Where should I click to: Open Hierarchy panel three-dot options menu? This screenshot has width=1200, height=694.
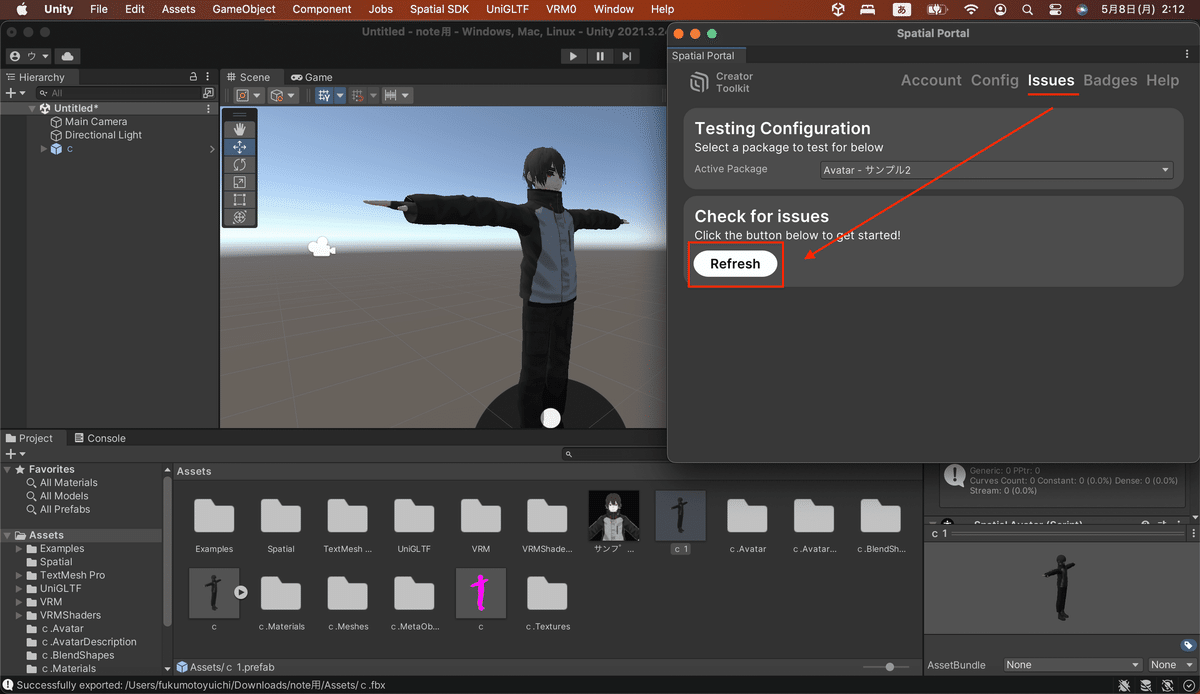(x=209, y=77)
